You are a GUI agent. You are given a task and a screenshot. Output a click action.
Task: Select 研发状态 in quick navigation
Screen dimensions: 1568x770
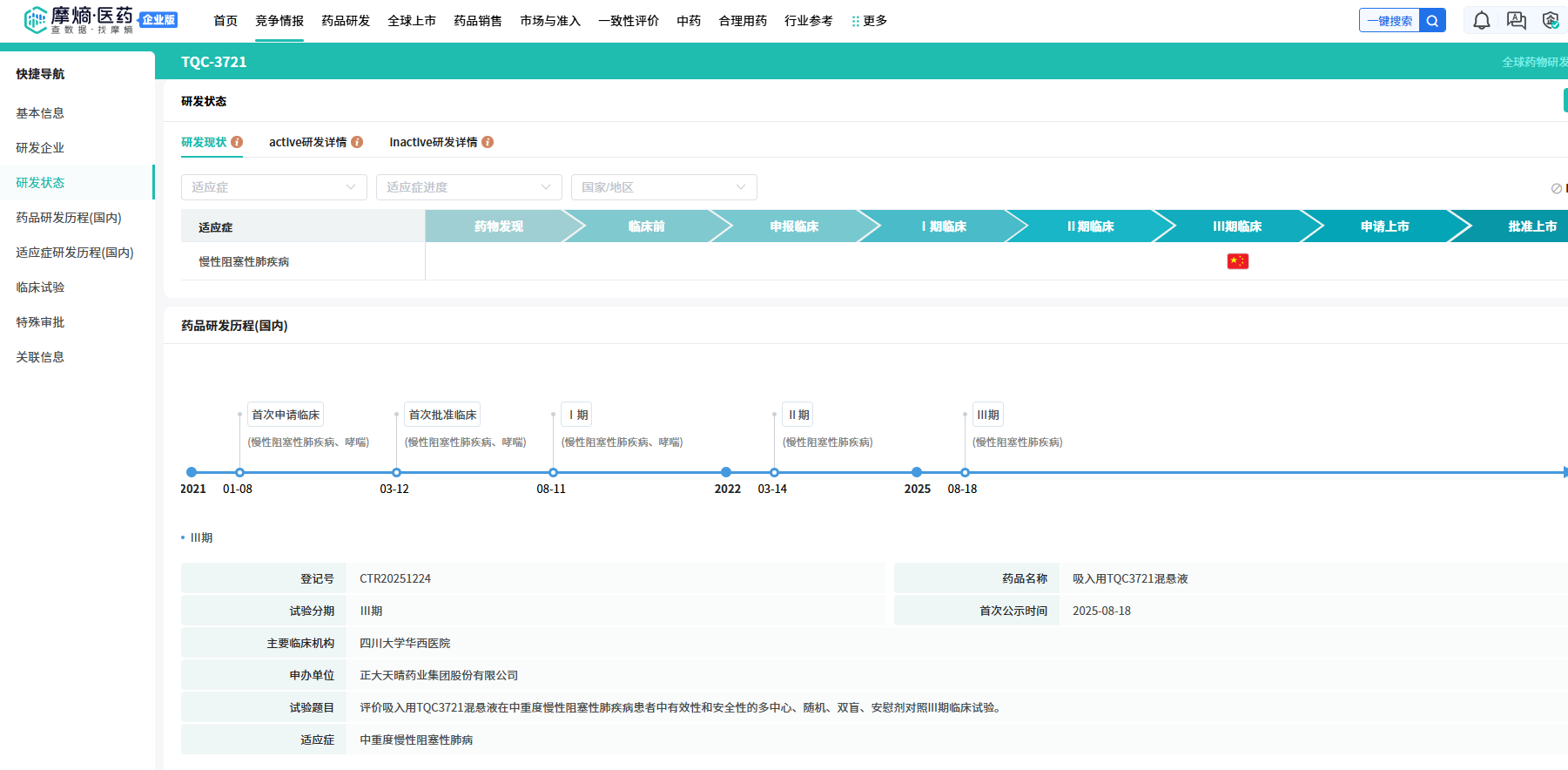tap(40, 183)
